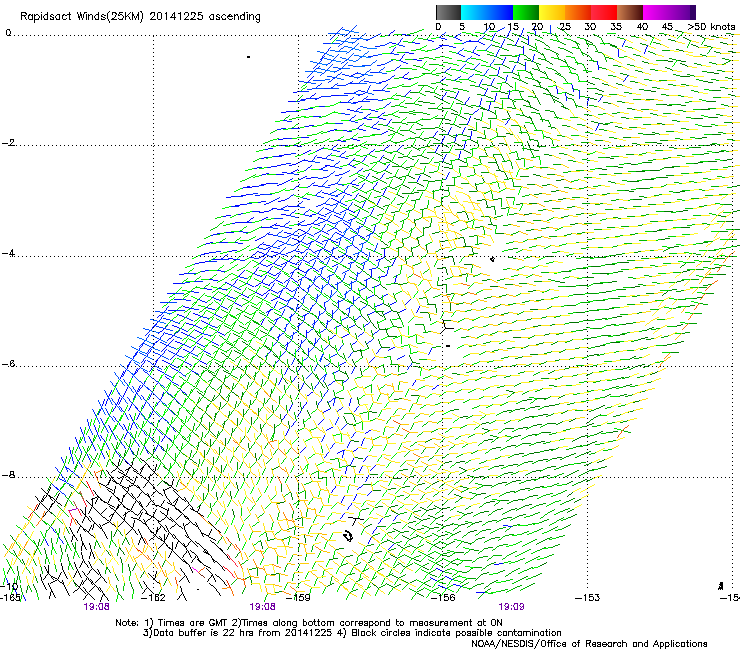This screenshot has height=650, width=740.
Task: Click the magenta-purple 40-50 knots legend swatch
Action: click(669, 12)
